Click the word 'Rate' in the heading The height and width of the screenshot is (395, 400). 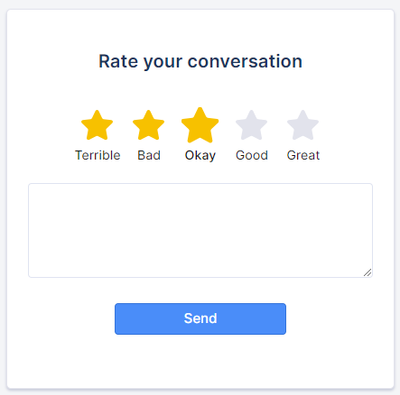tap(118, 62)
